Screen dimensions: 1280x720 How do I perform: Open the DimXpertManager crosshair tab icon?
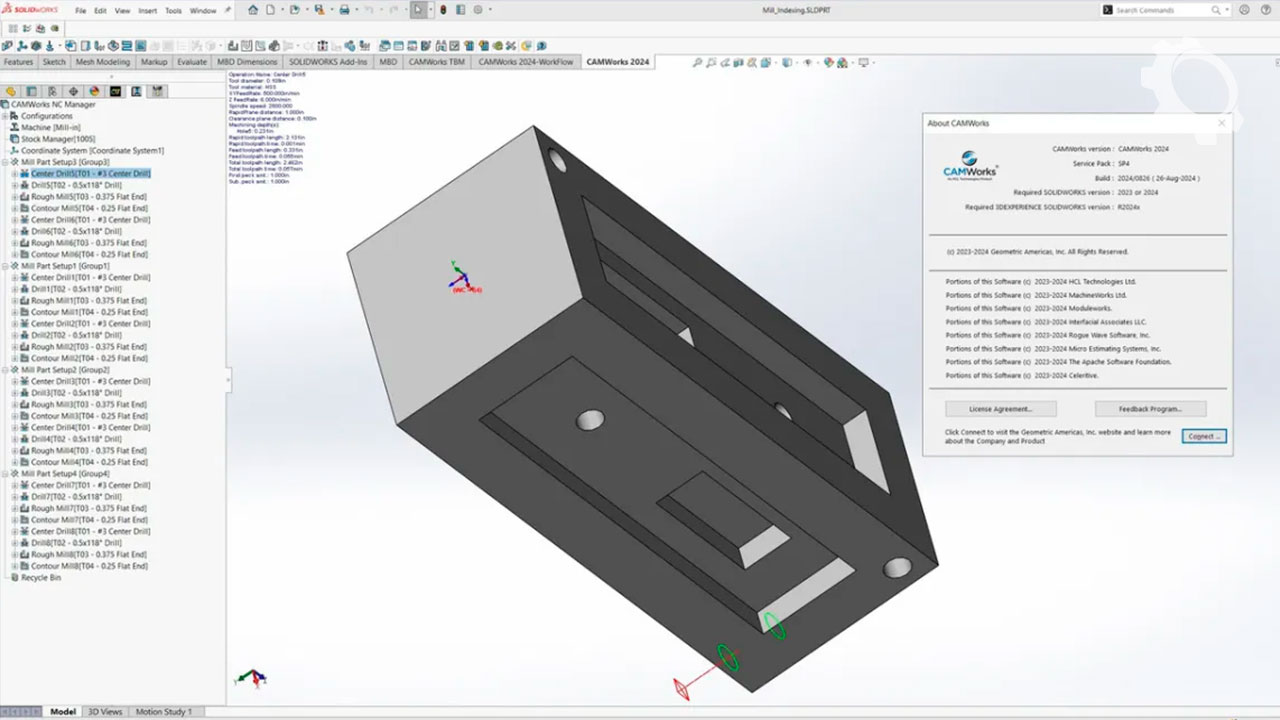coord(73,91)
